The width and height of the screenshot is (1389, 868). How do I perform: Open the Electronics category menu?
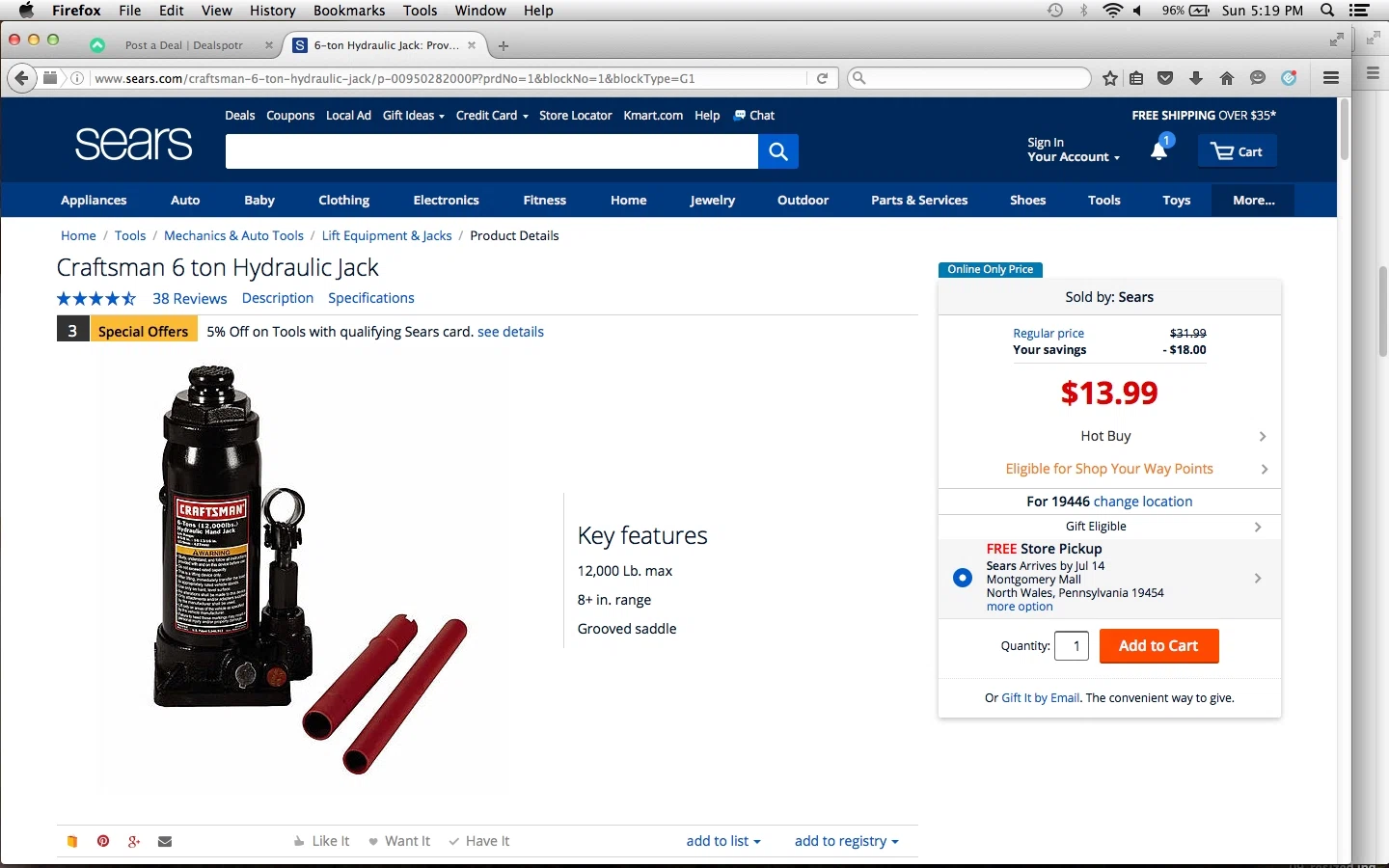point(447,200)
